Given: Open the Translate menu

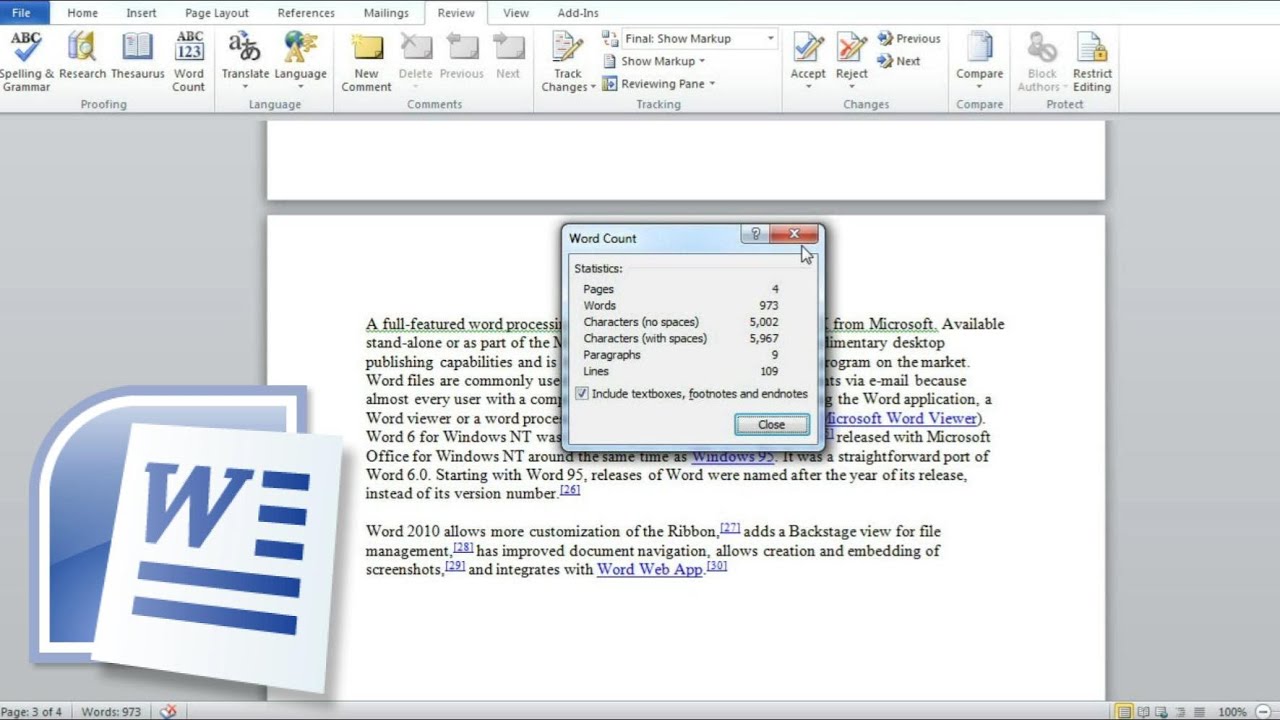Looking at the screenshot, I should [245, 62].
